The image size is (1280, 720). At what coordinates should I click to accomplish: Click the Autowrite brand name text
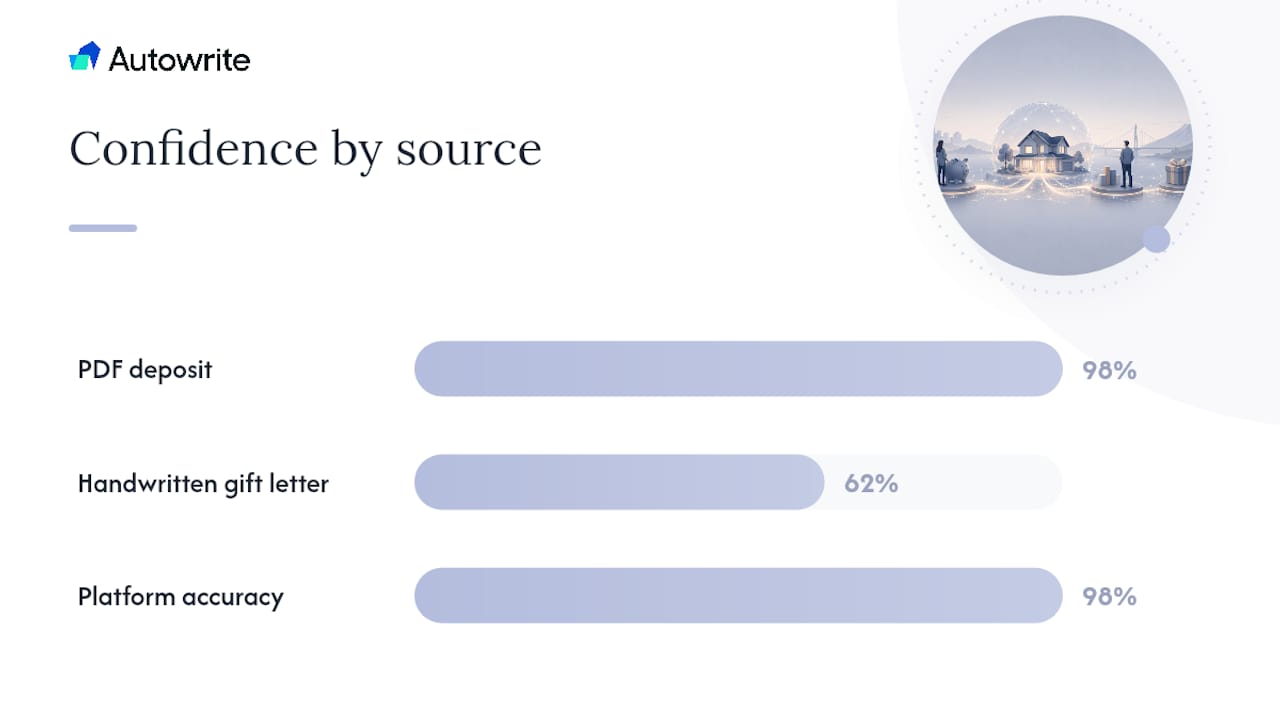tap(180, 60)
